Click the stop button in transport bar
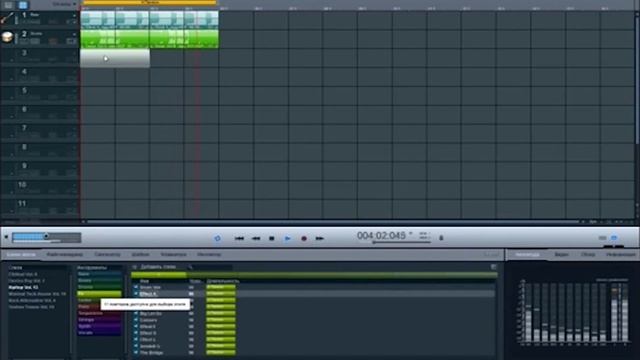Screen dimensions: 640x360 click(x=271, y=238)
